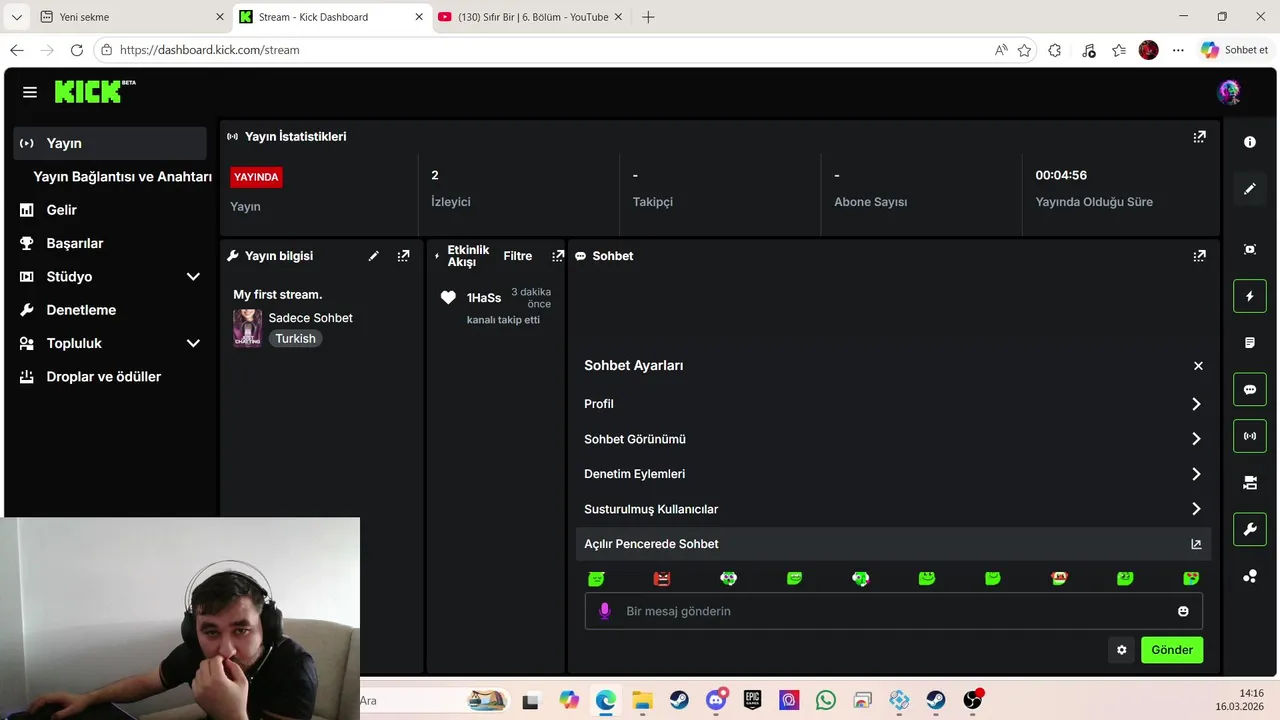Pop out the Yayın bilgisi panel
This screenshot has height=720, width=1280.
click(403, 256)
